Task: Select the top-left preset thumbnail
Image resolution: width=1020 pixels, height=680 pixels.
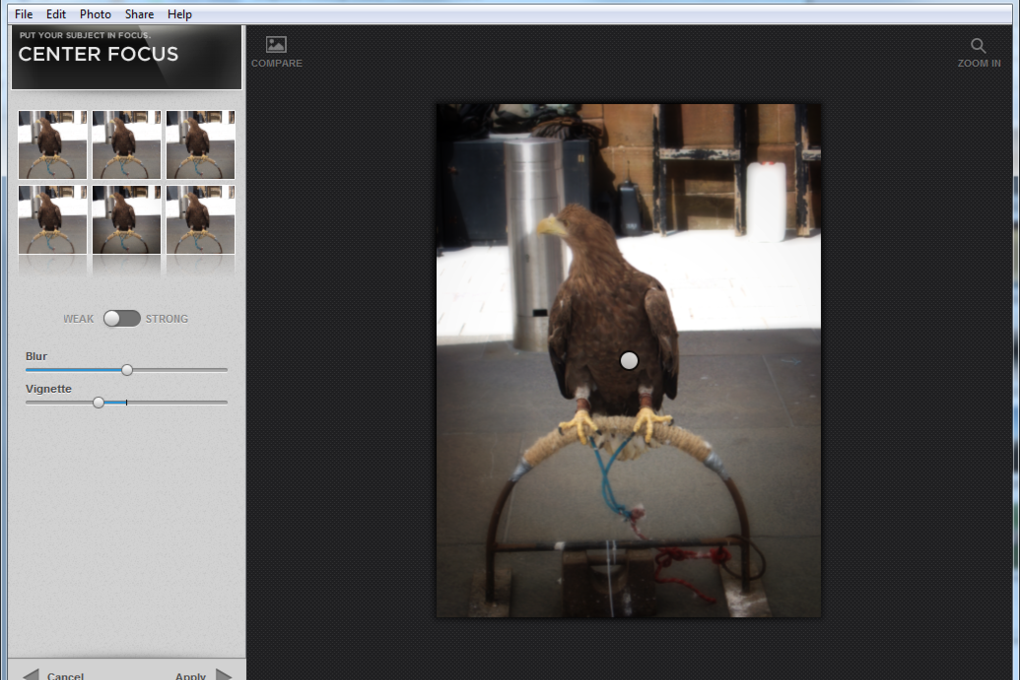Action: (53, 144)
